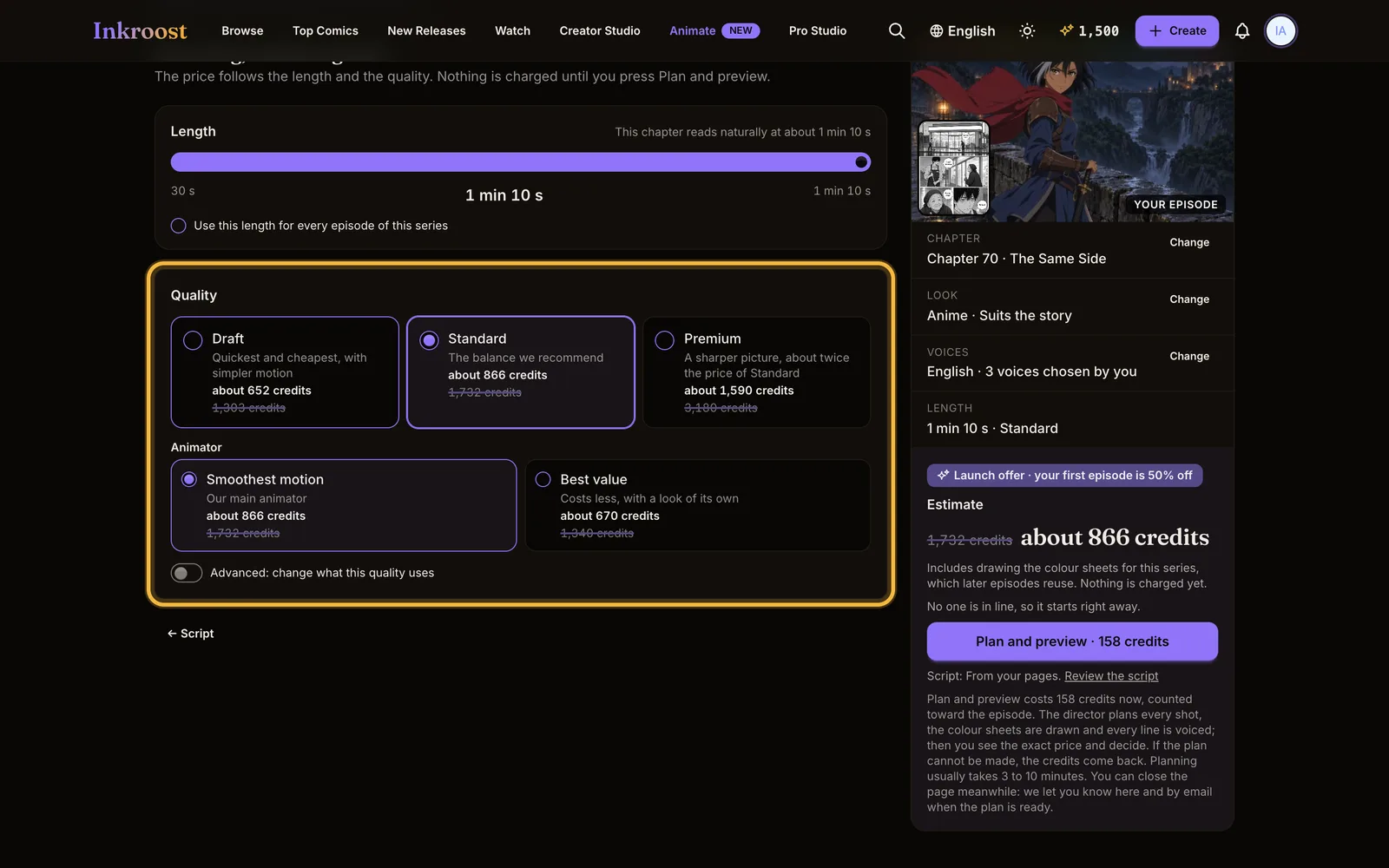Change the voices setting
The image size is (1389, 868).
coord(1189,356)
